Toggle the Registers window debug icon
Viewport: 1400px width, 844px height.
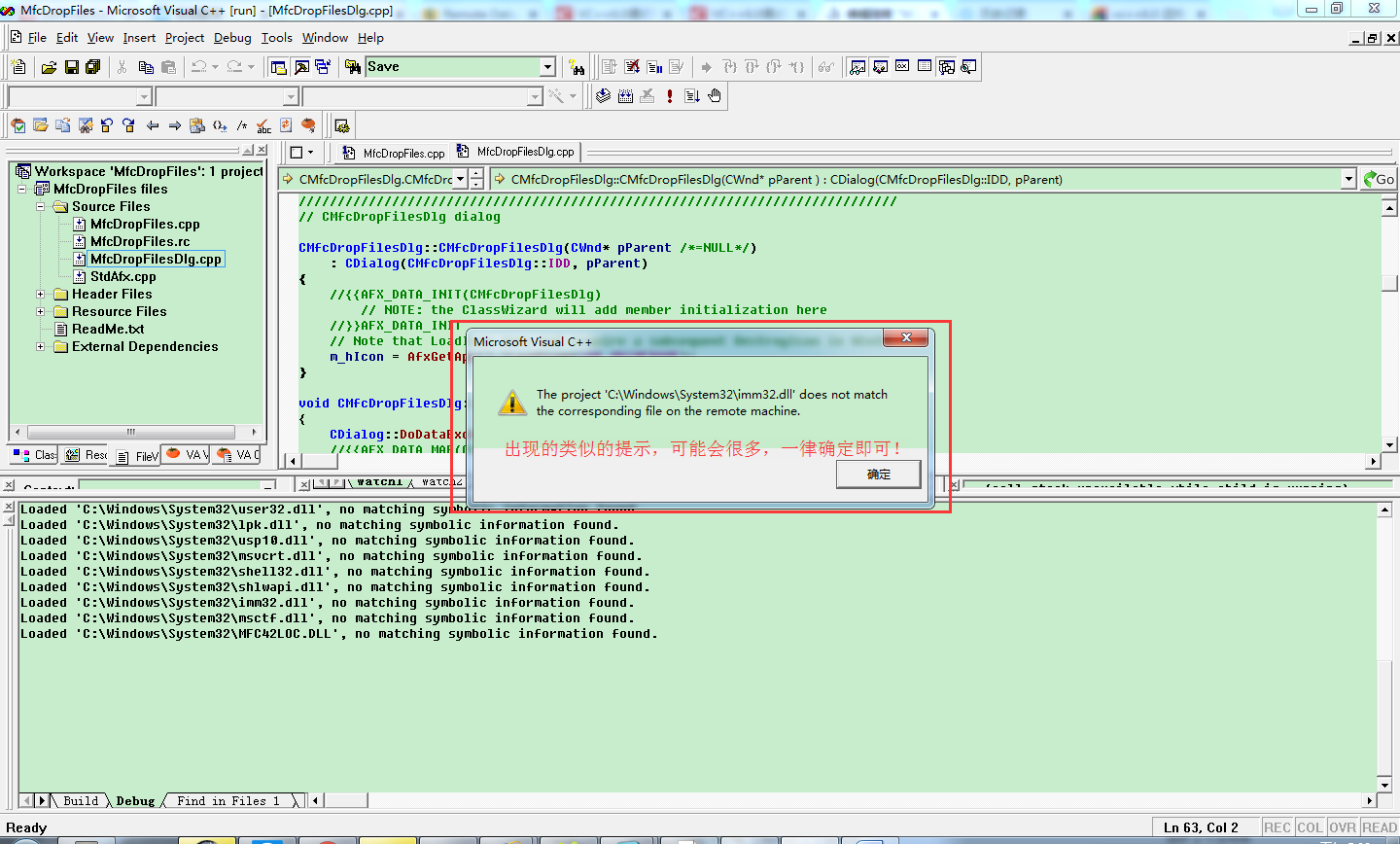902,67
